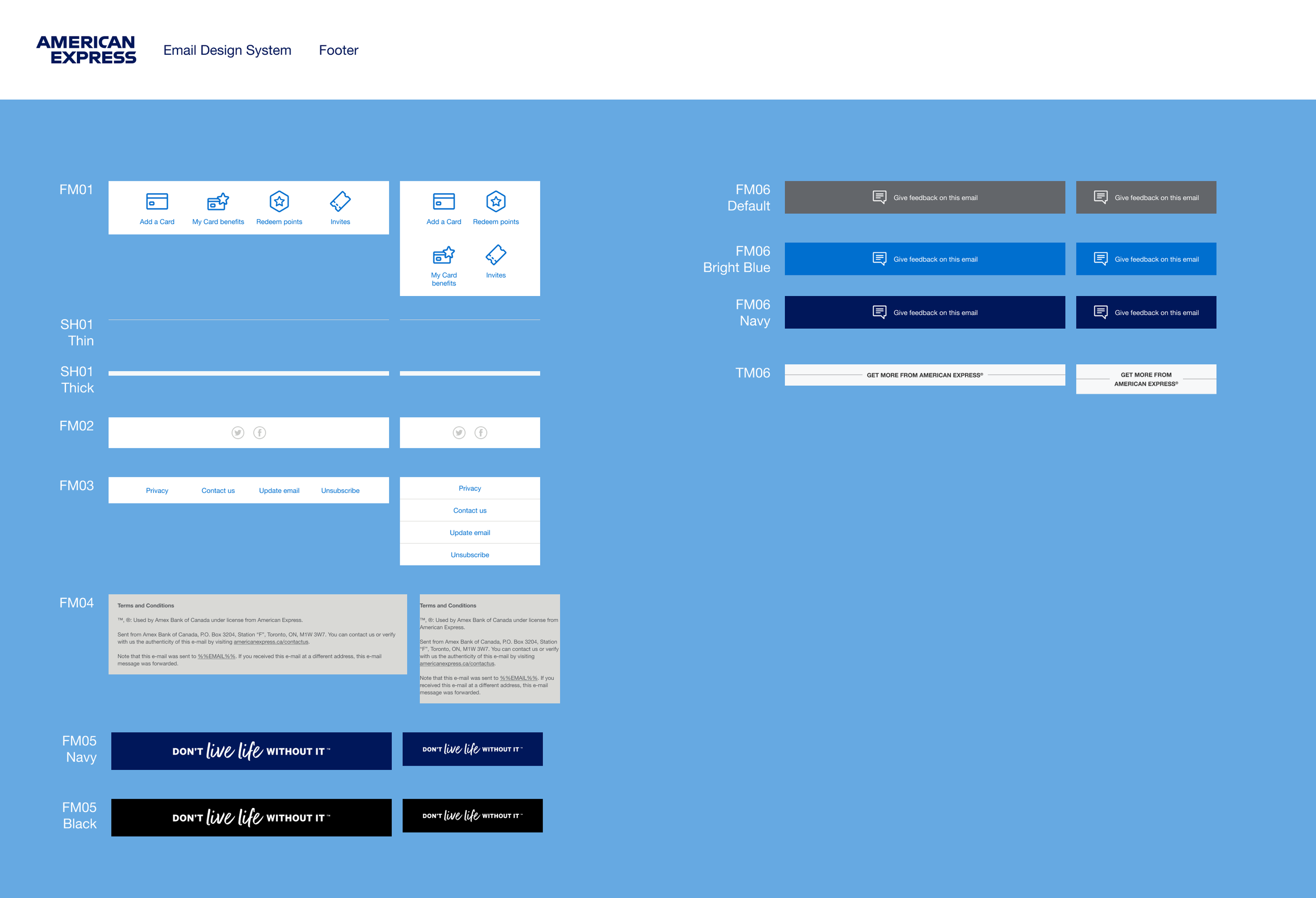Click 'Redeem points' label in wide FM01
This screenshot has height=898, width=1316.
[279, 222]
